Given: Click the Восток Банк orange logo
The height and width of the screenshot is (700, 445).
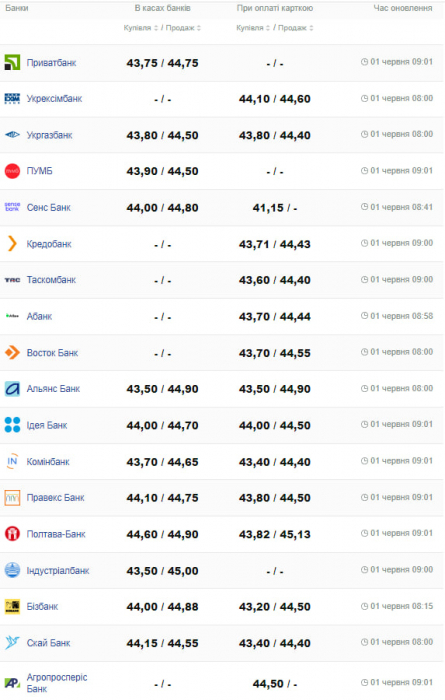Looking at the screenshot, I should 12,353.
